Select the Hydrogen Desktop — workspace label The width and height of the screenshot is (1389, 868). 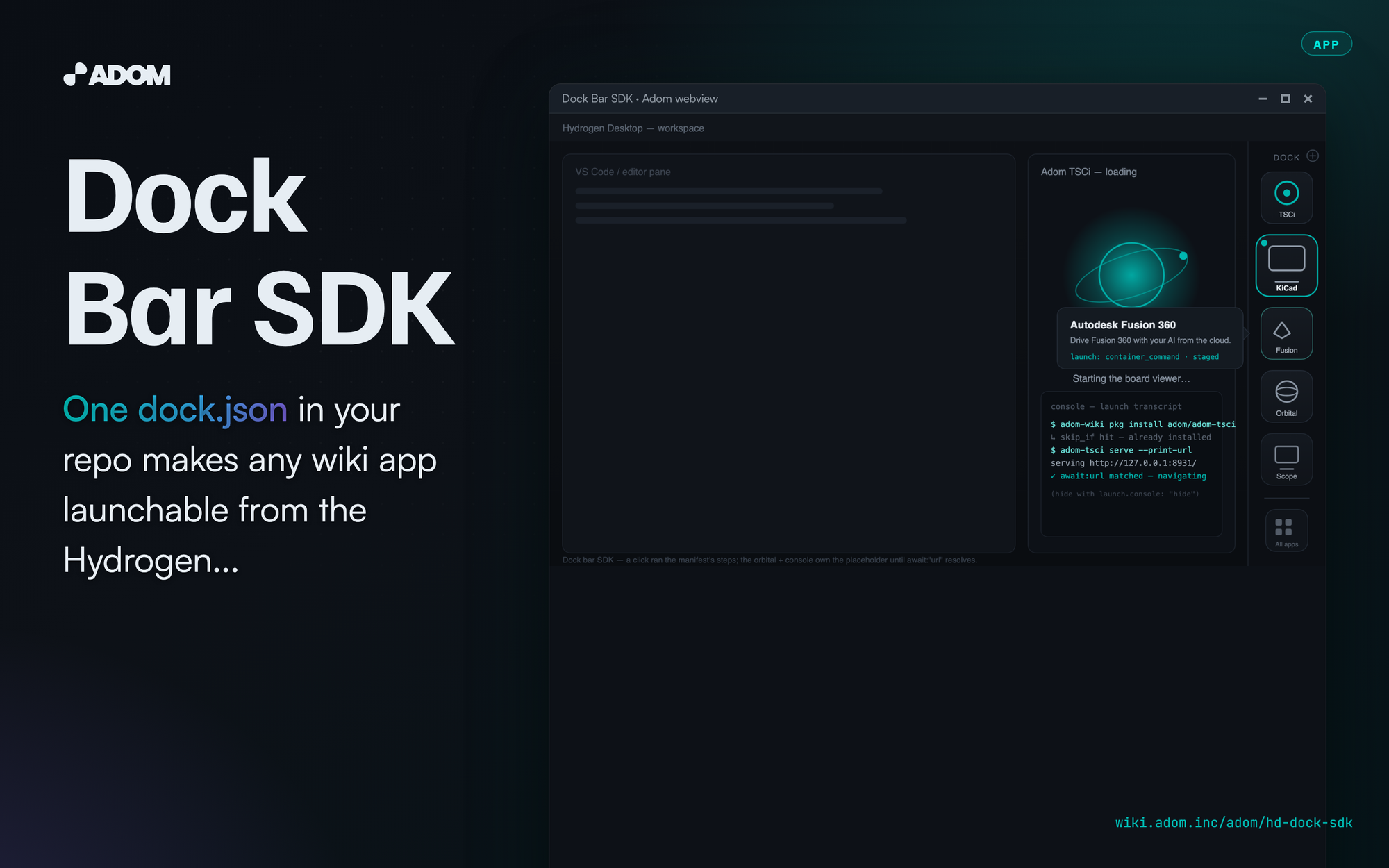(x=633, y=128)
